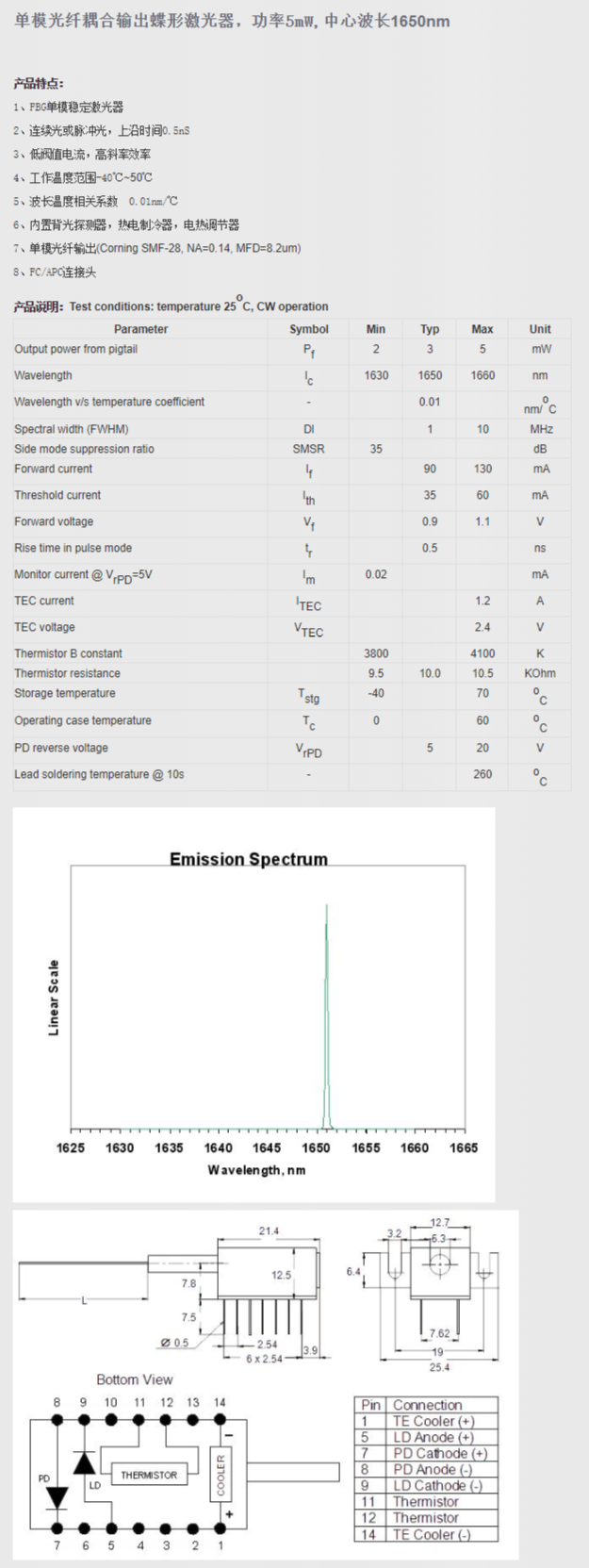Select the Wavelength row typical value 1650

[430, 375]
